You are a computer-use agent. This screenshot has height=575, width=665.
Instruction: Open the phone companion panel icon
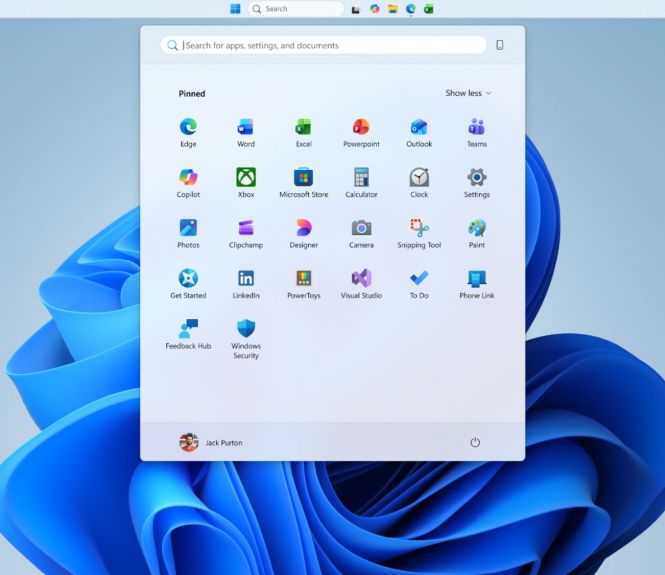500,45
